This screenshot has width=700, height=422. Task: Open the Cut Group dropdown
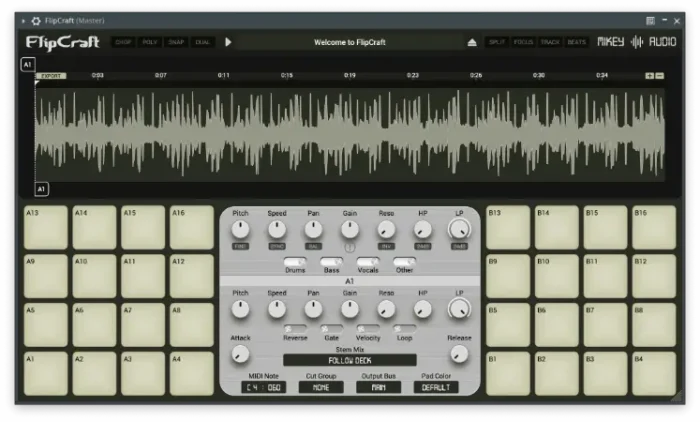click(321, 387)
